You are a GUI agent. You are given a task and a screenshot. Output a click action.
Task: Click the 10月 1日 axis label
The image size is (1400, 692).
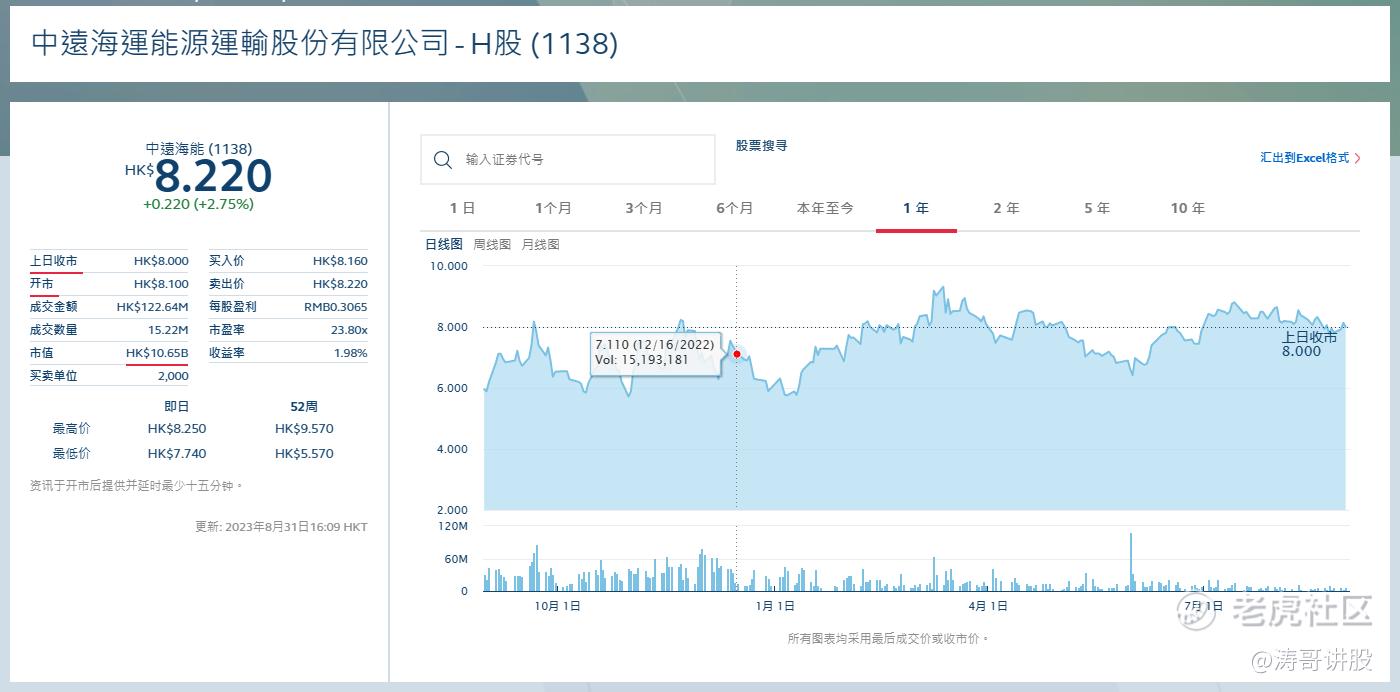pos(558,606)
